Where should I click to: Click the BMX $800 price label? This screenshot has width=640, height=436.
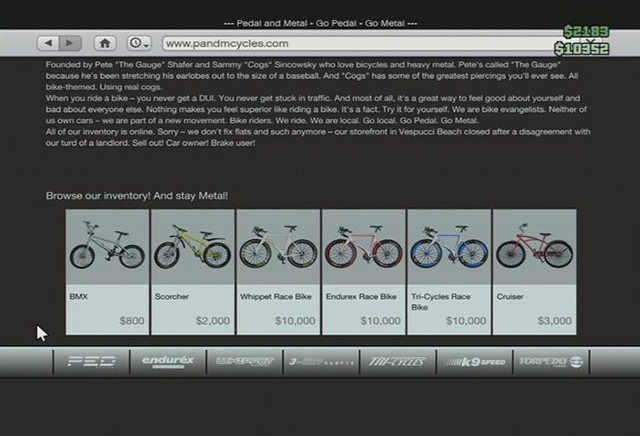click(131, 321)
